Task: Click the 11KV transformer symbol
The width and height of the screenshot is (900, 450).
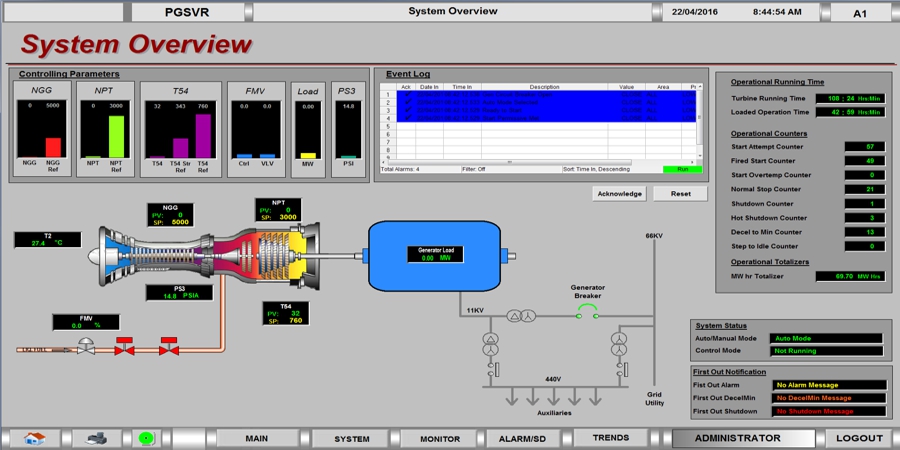Action: [x=521, y=315]
